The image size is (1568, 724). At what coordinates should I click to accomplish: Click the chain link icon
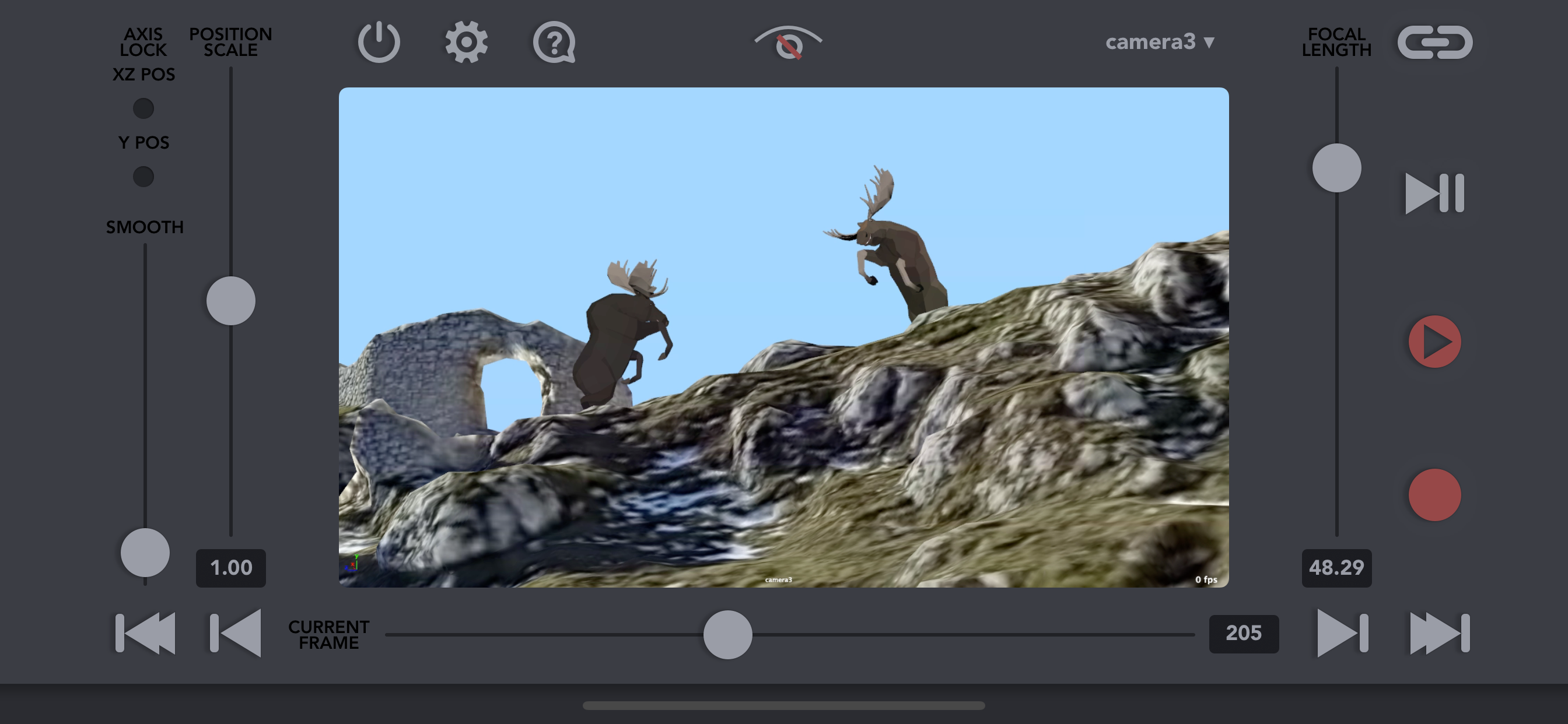[x=1434, y=42]
